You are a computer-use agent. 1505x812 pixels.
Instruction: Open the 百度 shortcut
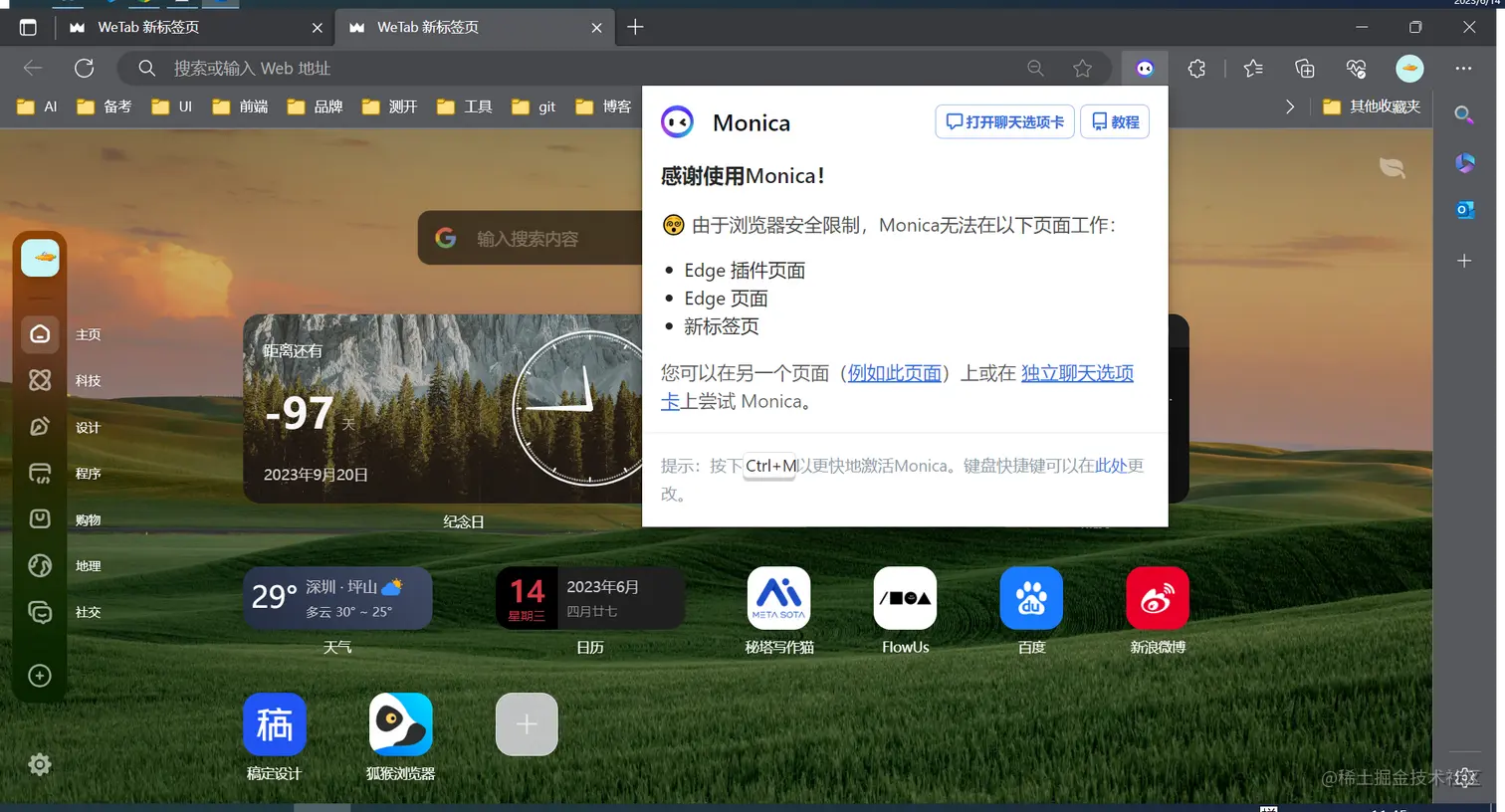click(x=1031, y=598)
